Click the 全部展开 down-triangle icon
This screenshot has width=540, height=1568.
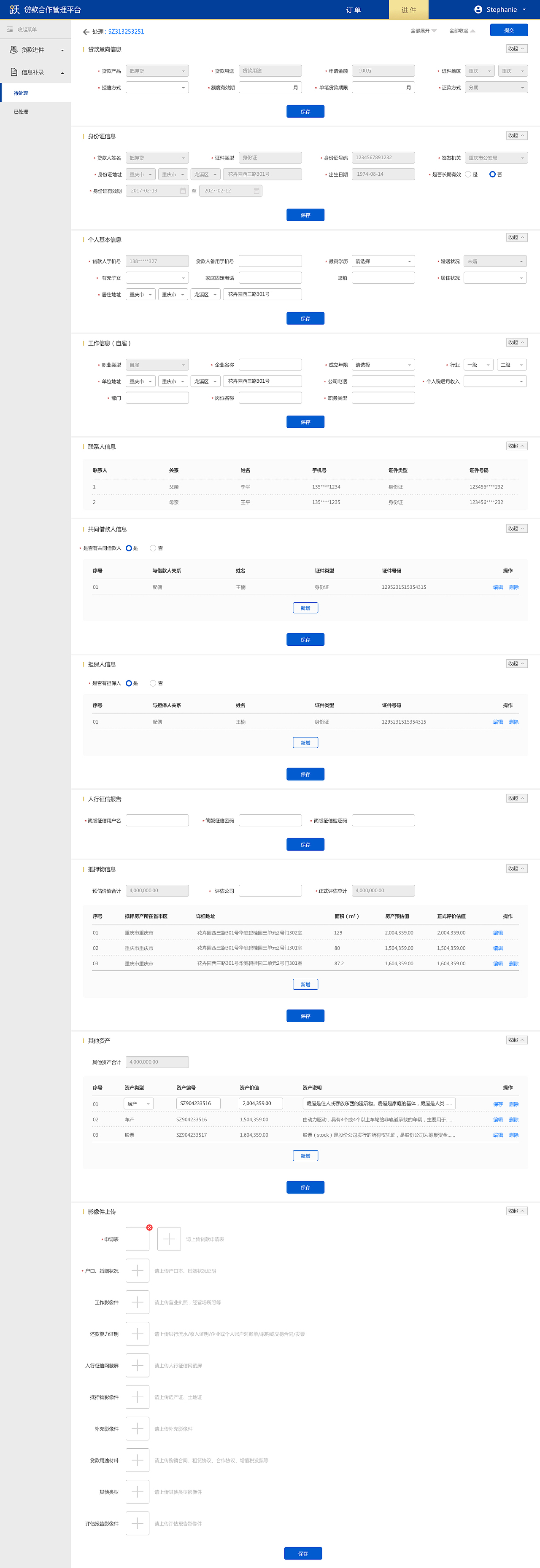434,31
